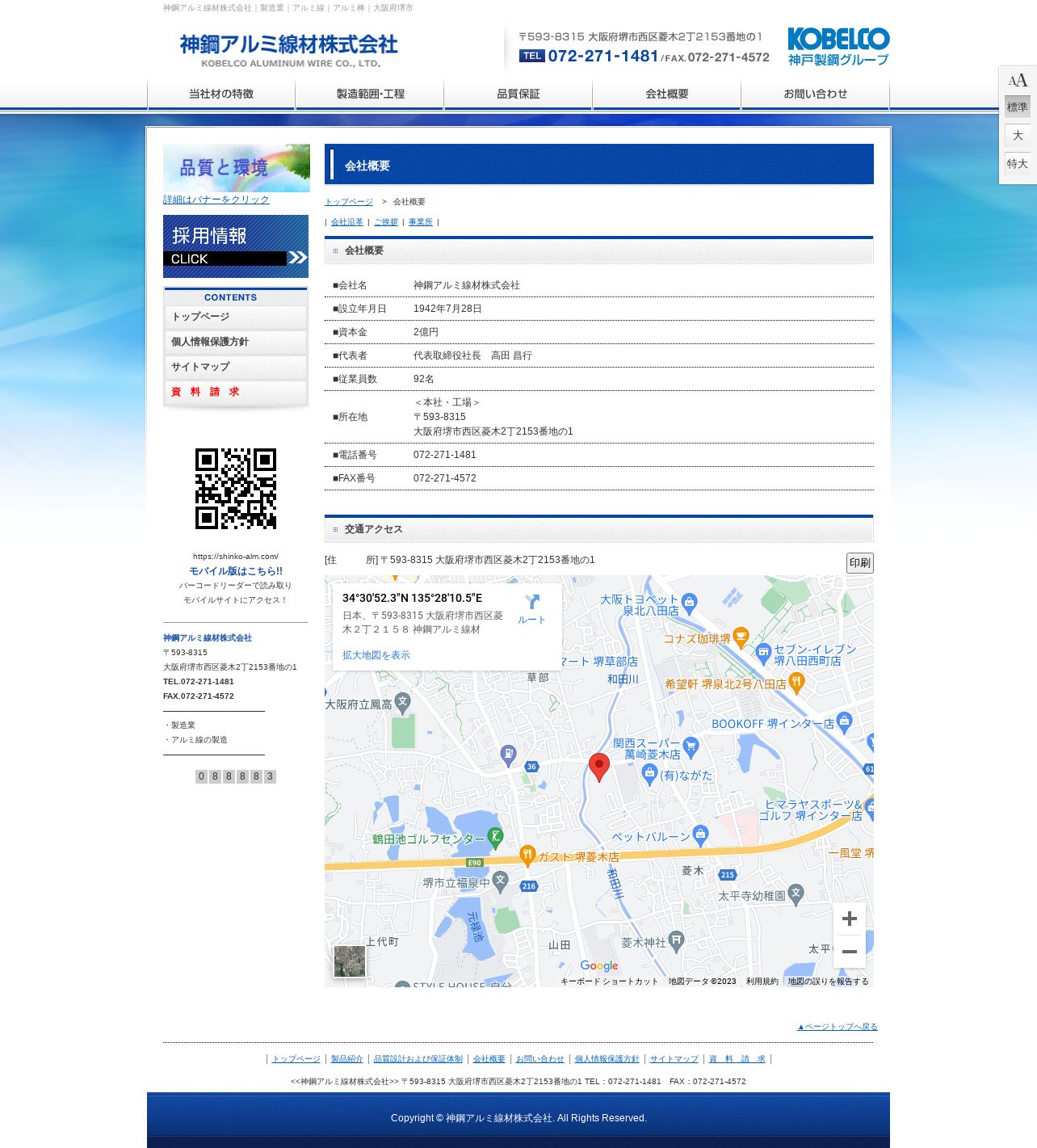The height and width of the screenshot is (1148, 1037).
Task: Select コナズ珈琲堺 restaurant marker on map
Action: pos(741,638)
